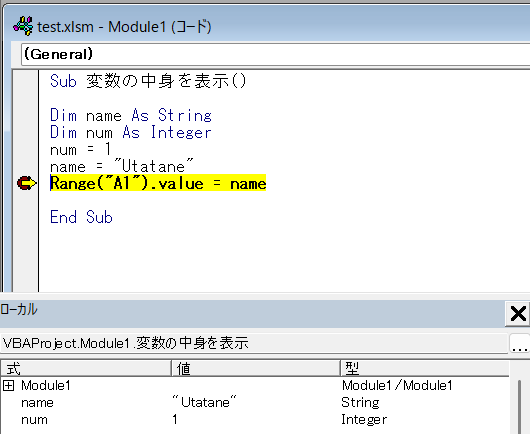Open the (General) object dropdown

(x=275, y=54)
